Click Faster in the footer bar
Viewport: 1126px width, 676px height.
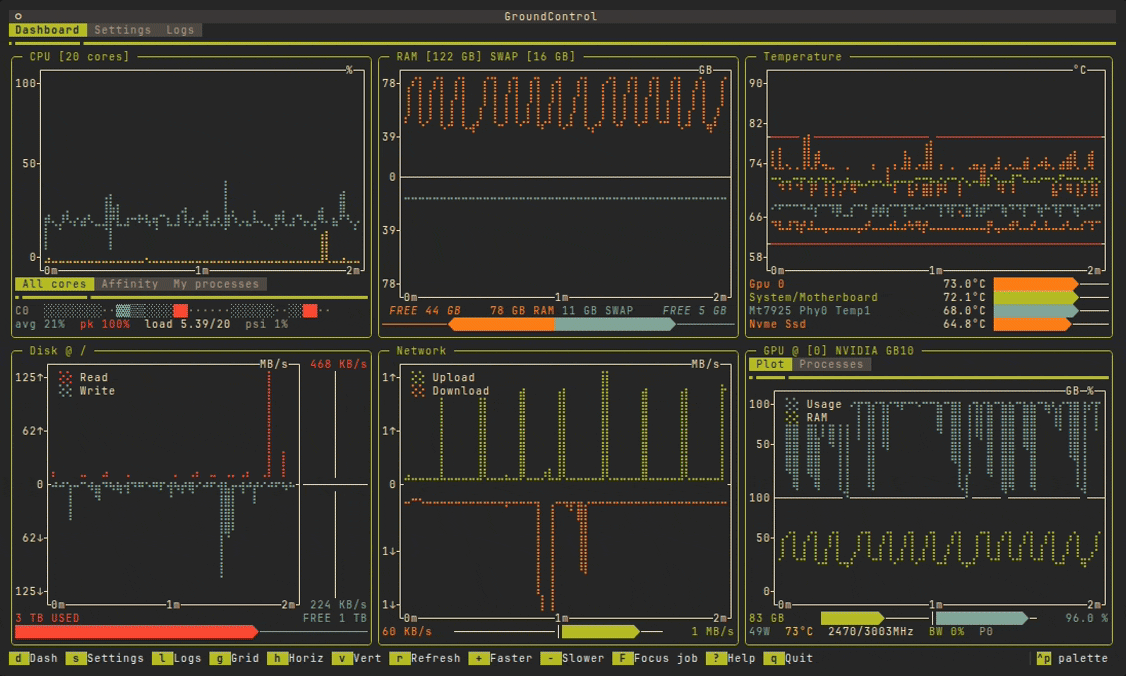coord(500,658)
